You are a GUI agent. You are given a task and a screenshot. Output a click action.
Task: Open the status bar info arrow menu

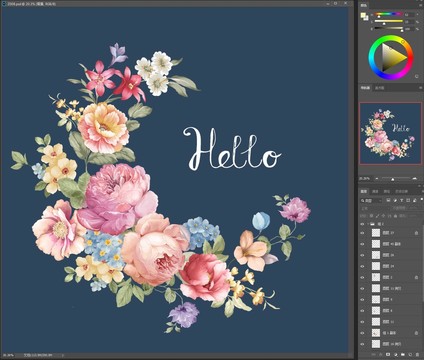pyautogui.click(x=63, y=355)
